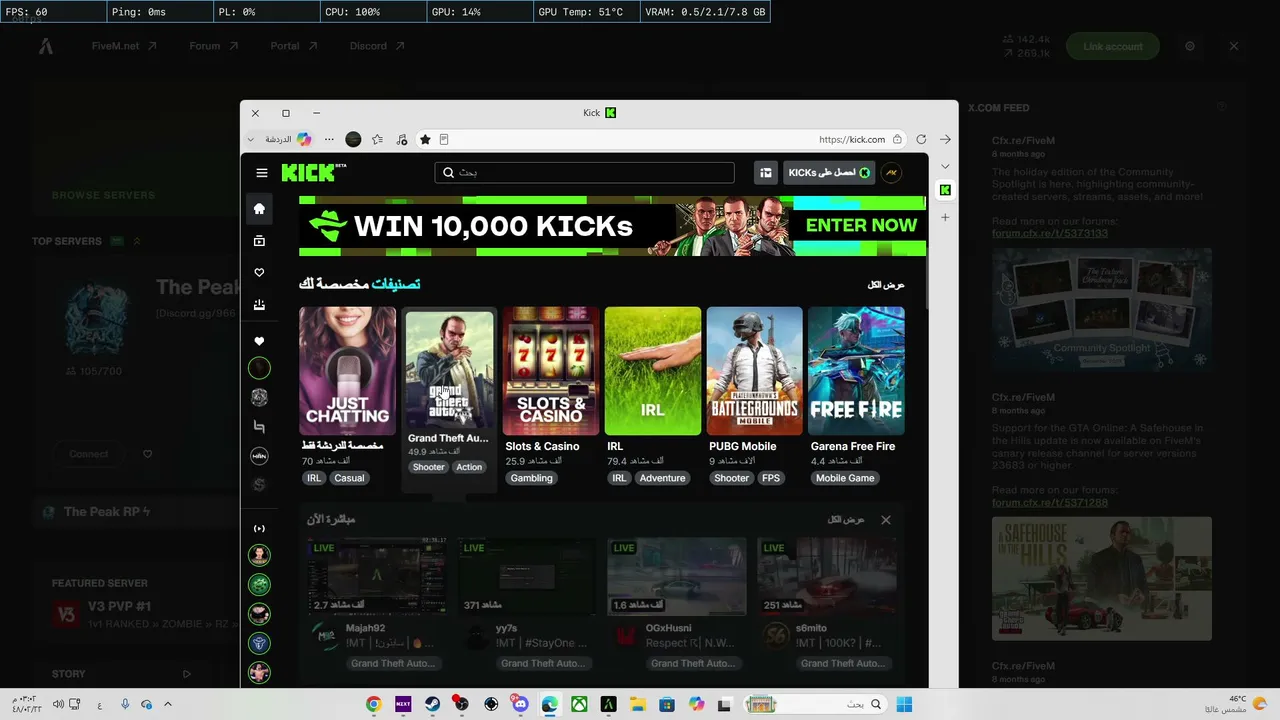
Task: Click the WIN 10,000 KICKs banner
Action: click(x=612, y=226)
